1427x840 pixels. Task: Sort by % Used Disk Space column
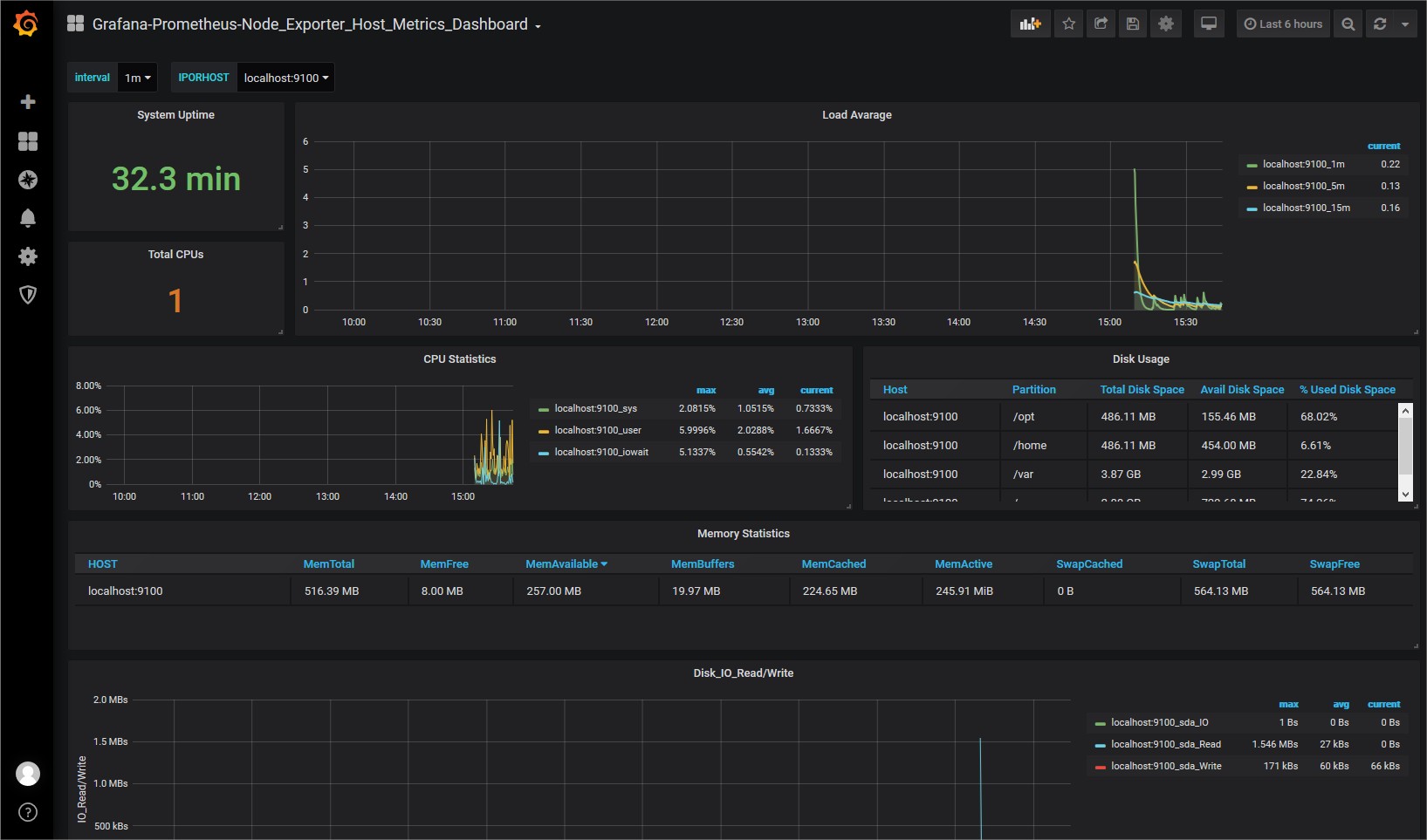[x=1348, y=390]
